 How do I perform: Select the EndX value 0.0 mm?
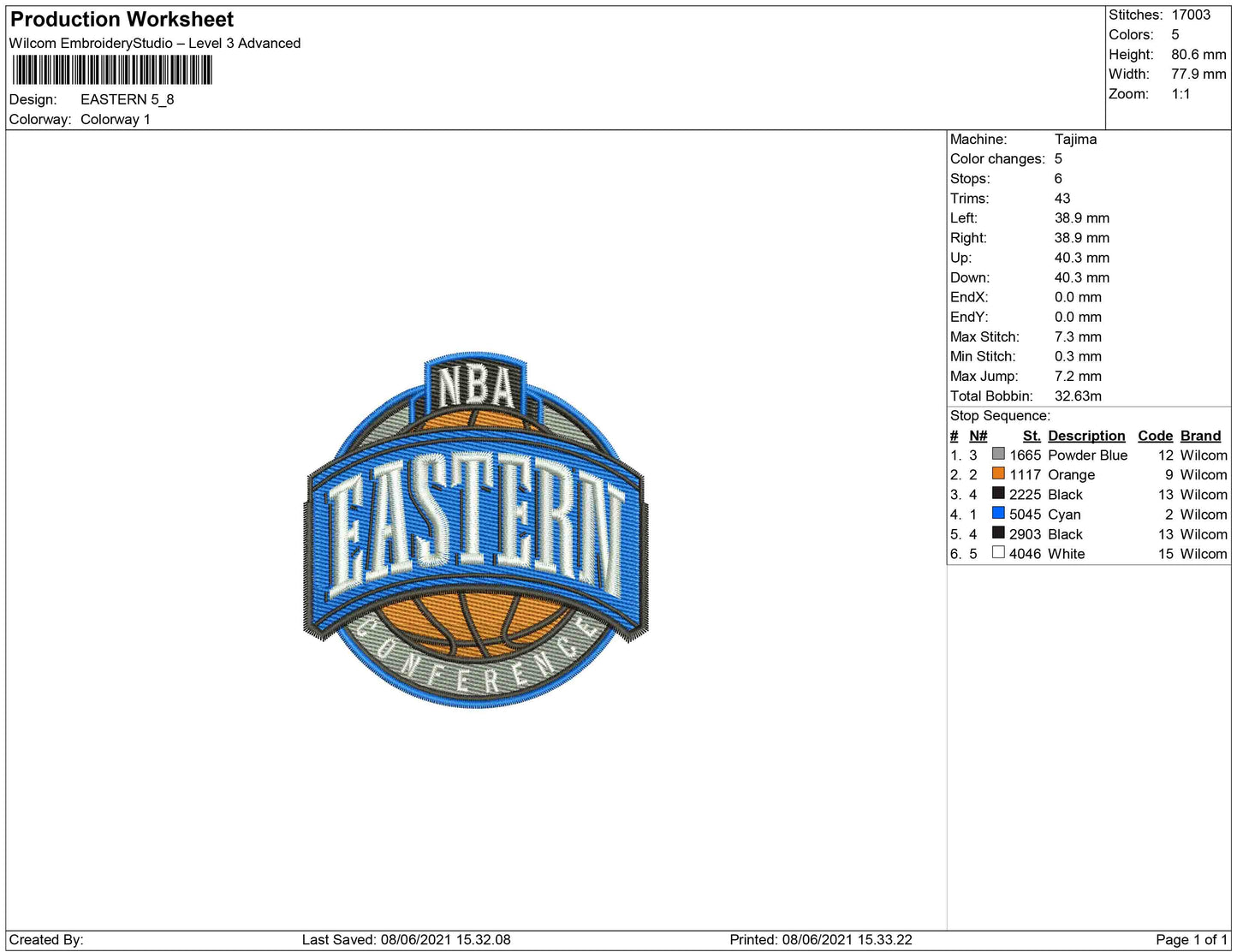click(1078, 297)
